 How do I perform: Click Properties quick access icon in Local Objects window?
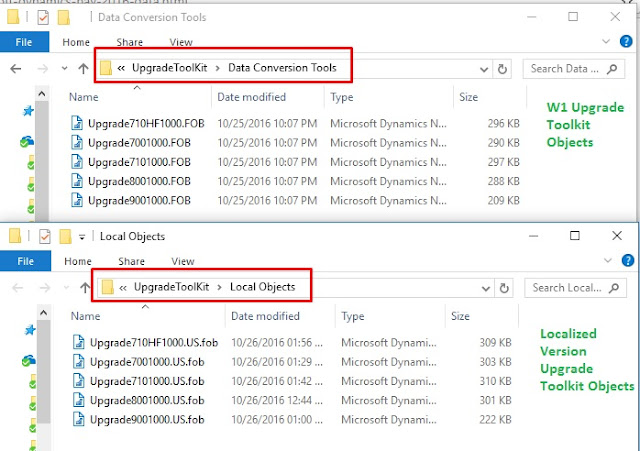[x=44, y=236]
